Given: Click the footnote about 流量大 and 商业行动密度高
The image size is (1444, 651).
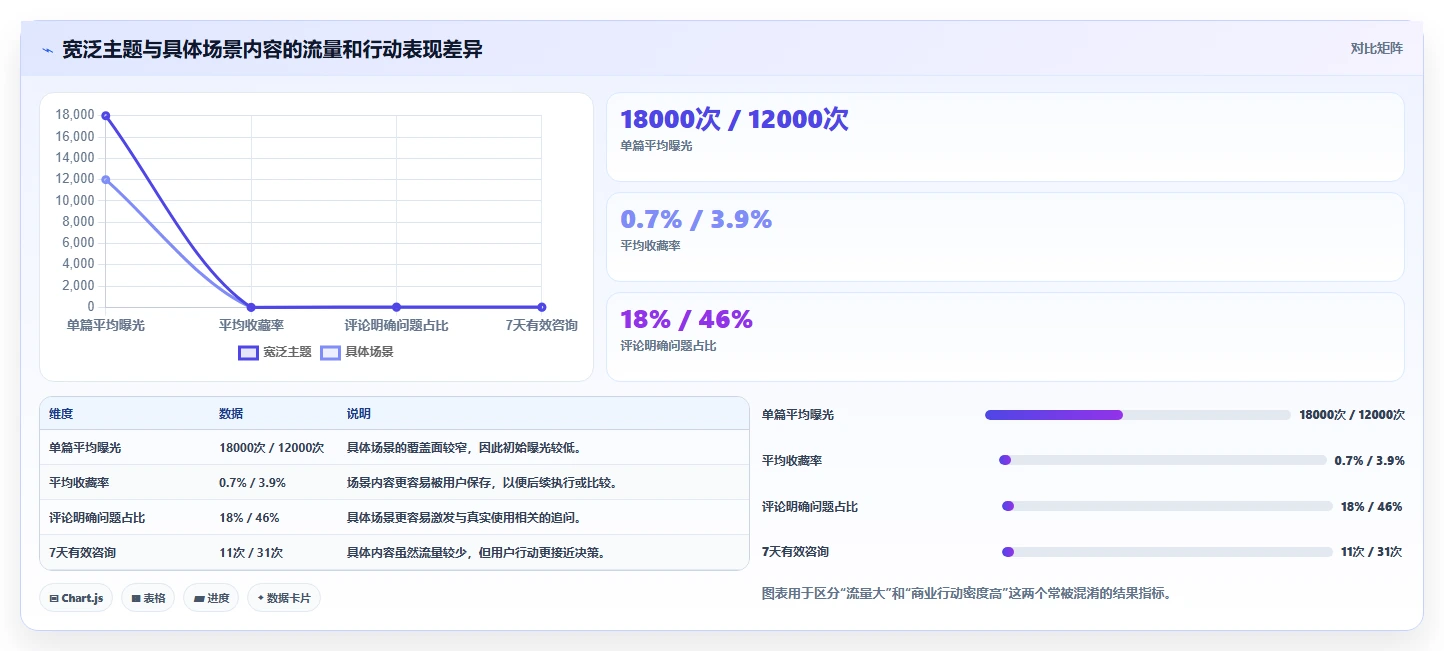Looking at the screenshot, I should (x=966, y=593).
